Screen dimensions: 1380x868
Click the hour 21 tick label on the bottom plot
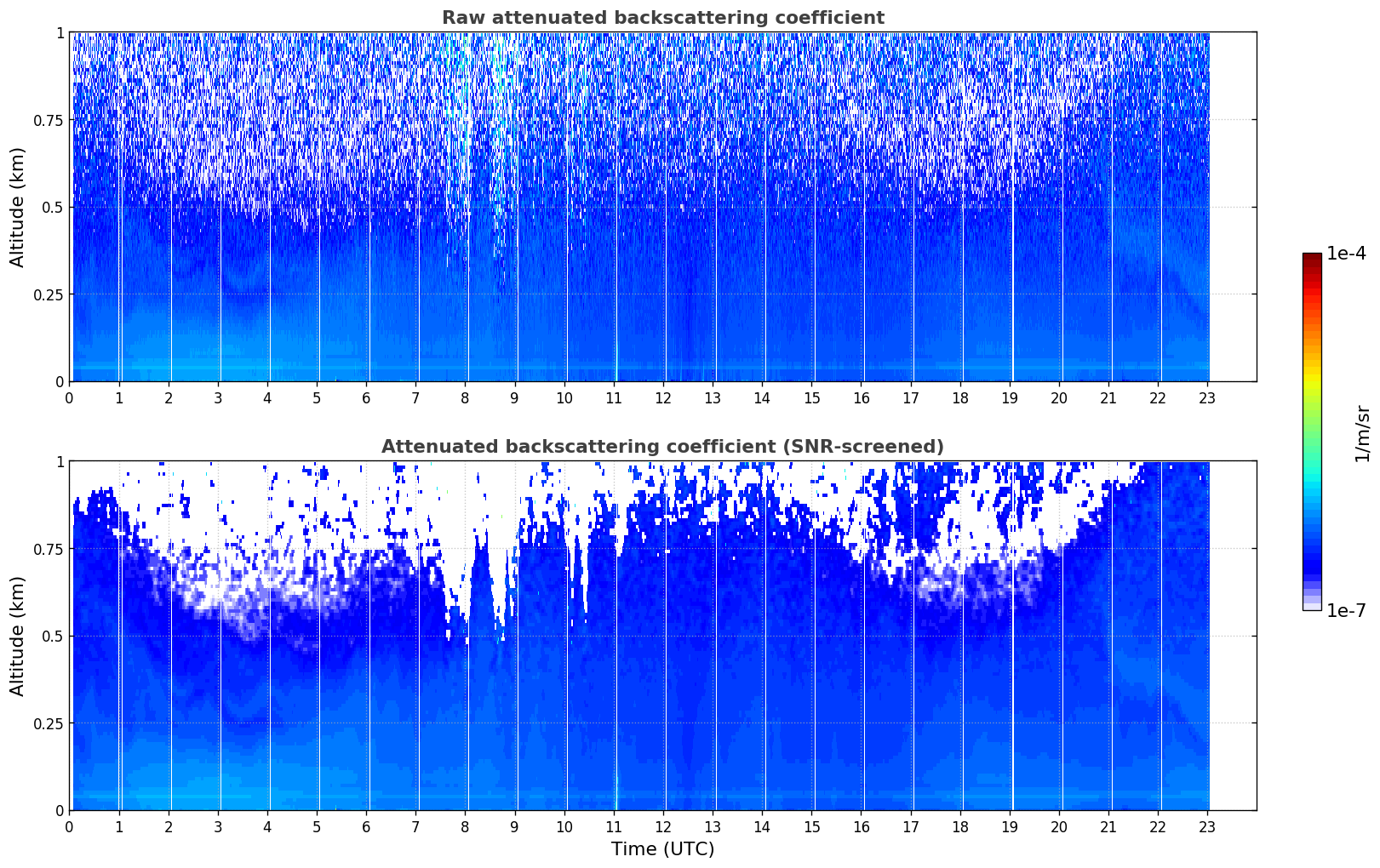1108,827
